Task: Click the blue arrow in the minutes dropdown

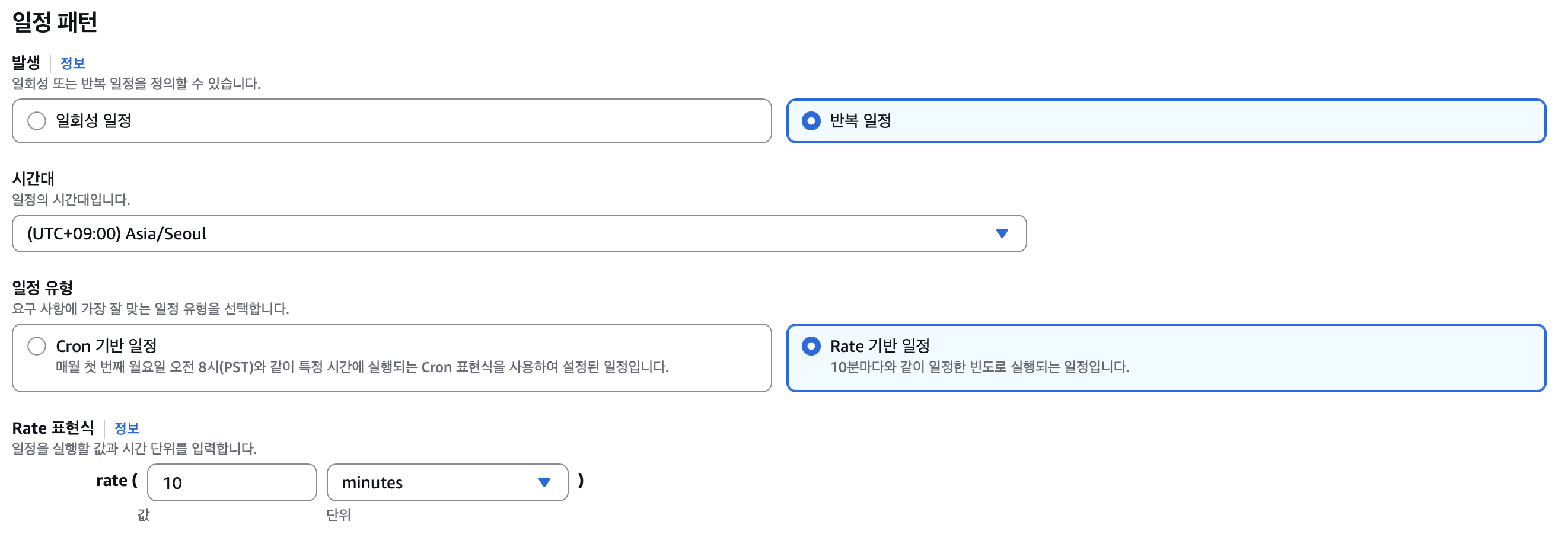Action: 544,482
